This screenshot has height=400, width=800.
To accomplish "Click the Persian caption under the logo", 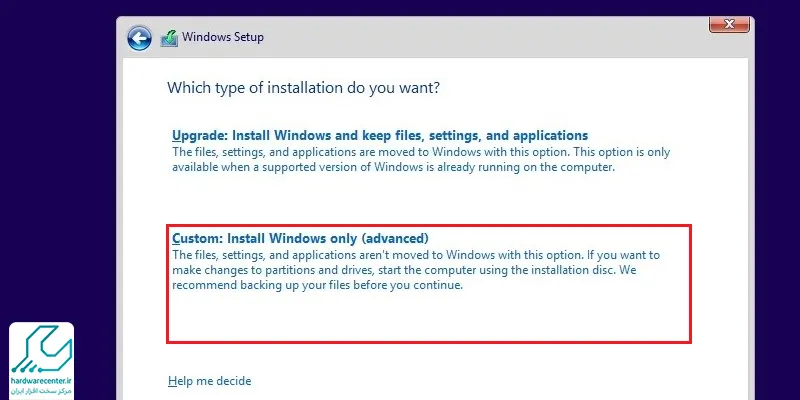I will [41, 391].
